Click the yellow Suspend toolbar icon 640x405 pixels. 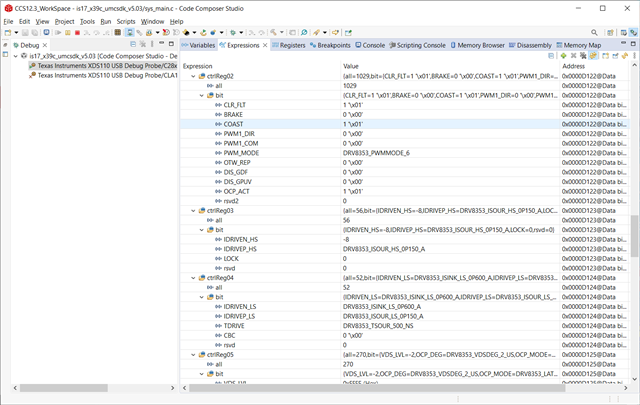pos(68,32)
